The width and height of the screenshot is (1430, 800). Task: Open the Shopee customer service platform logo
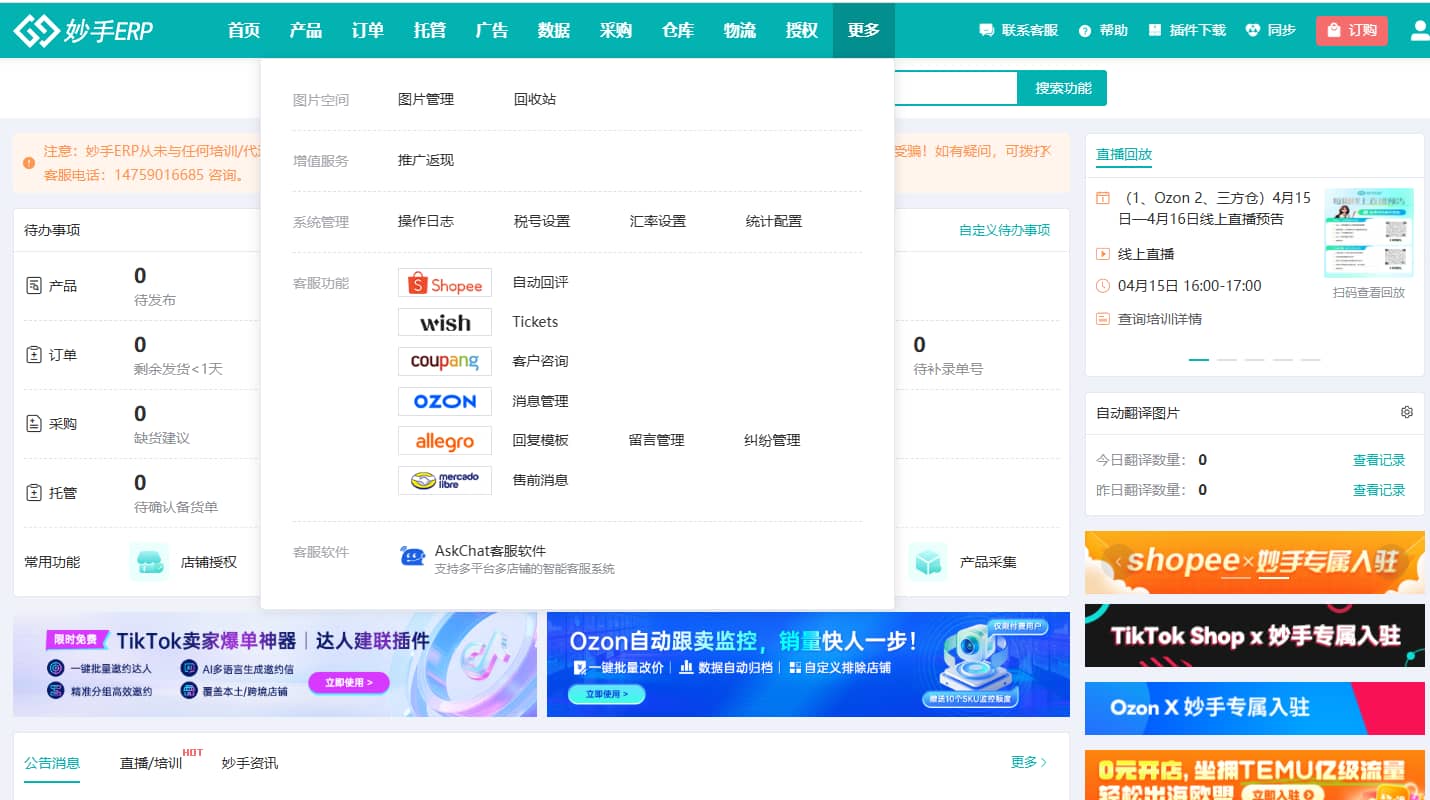(x=445, y=283)
